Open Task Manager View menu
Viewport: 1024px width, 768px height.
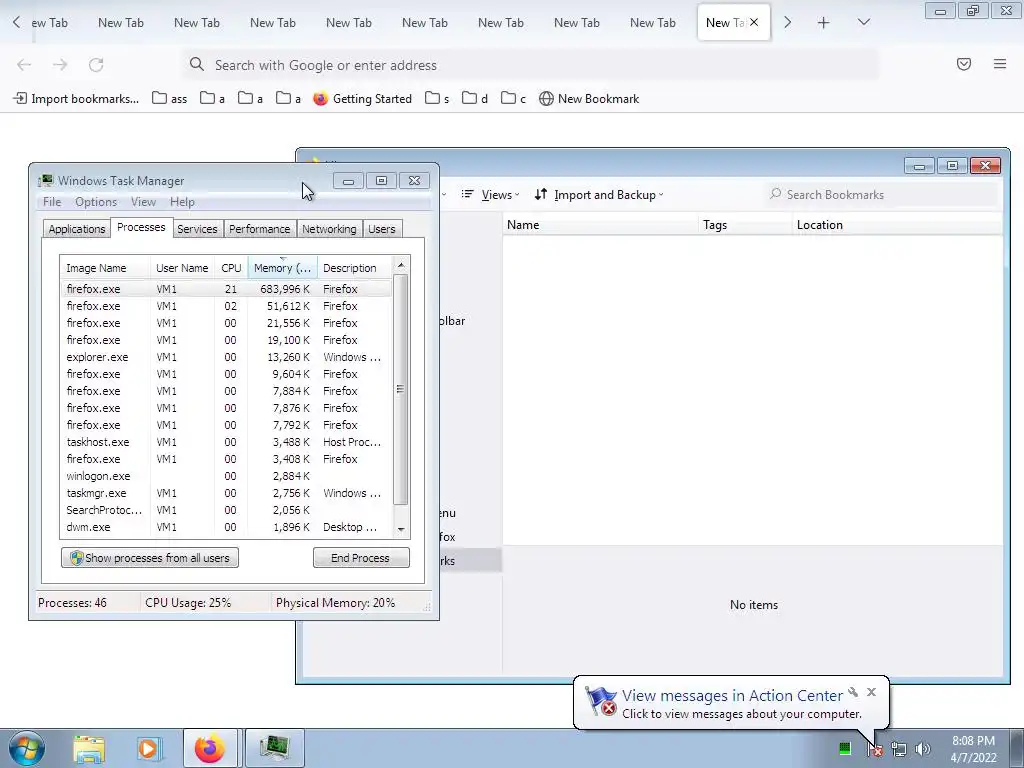point(143,202)
